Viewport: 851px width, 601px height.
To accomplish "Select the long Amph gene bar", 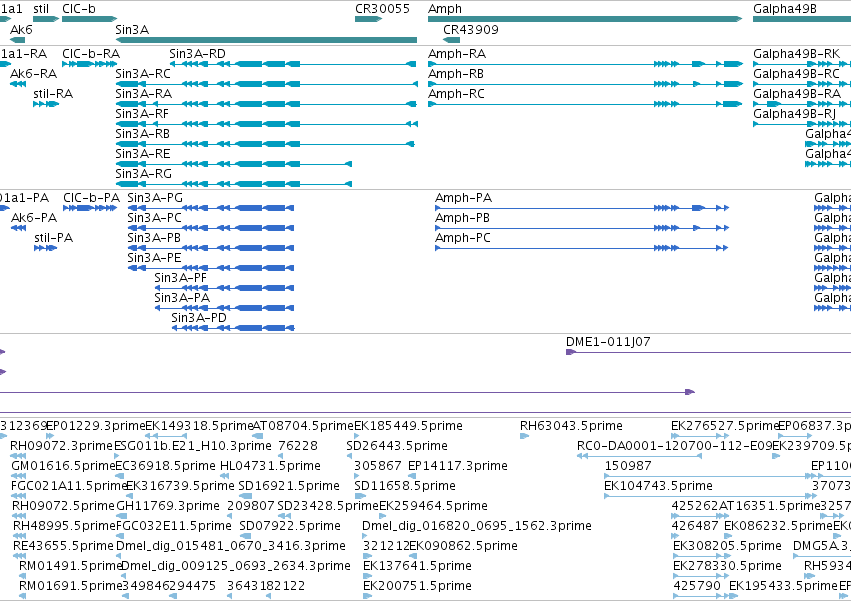I will 585,19.
